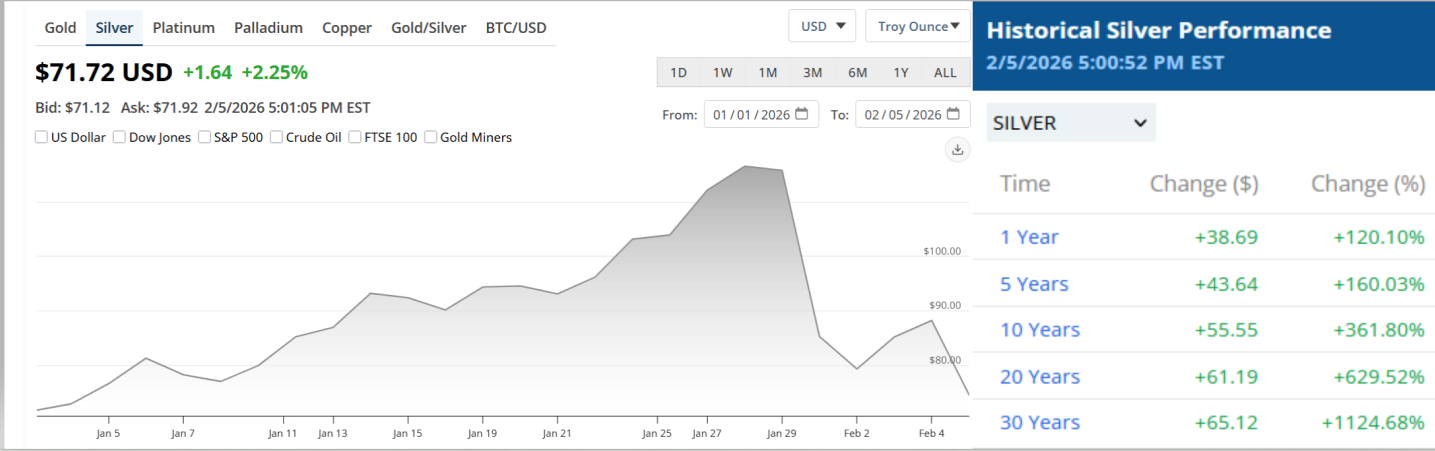Select the 1Y range button

901,73
